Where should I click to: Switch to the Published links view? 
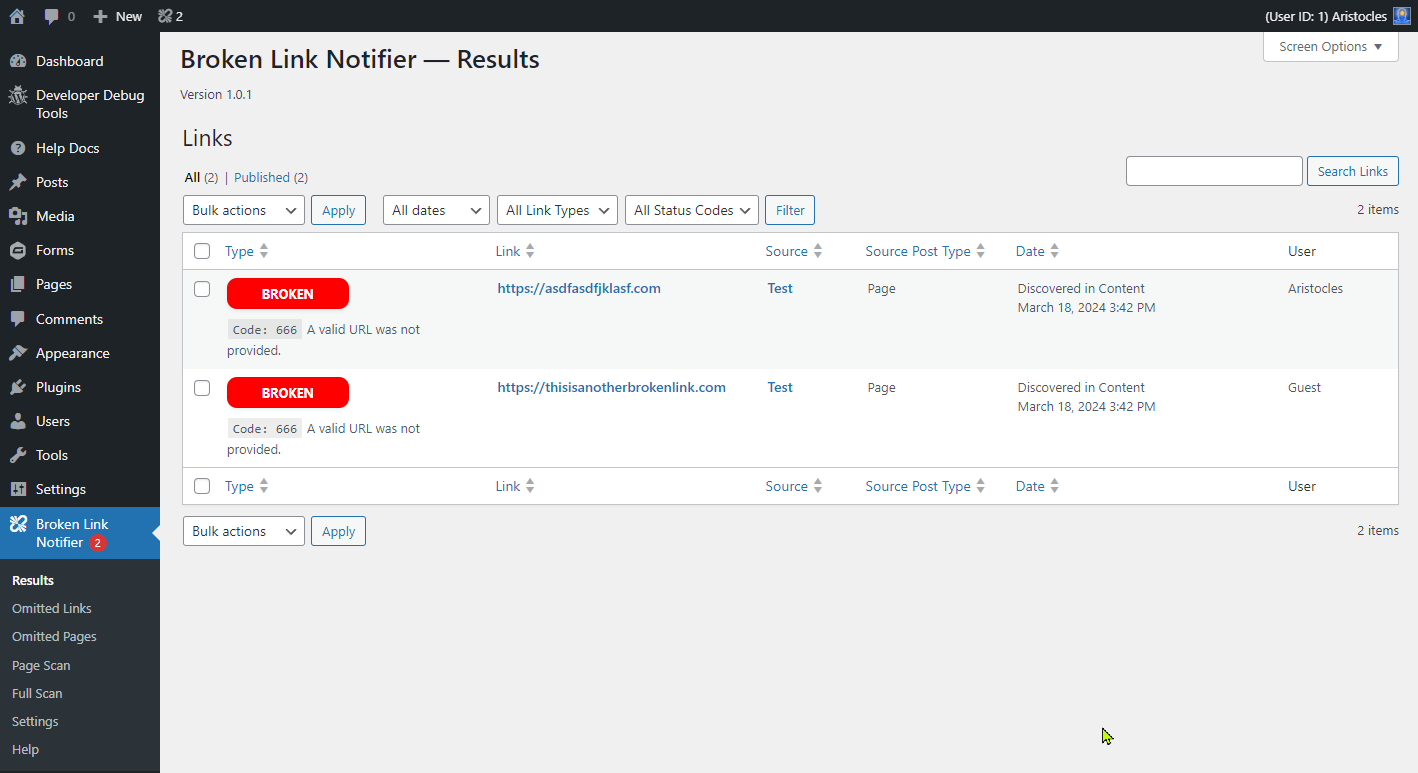(x=261, y=177)
